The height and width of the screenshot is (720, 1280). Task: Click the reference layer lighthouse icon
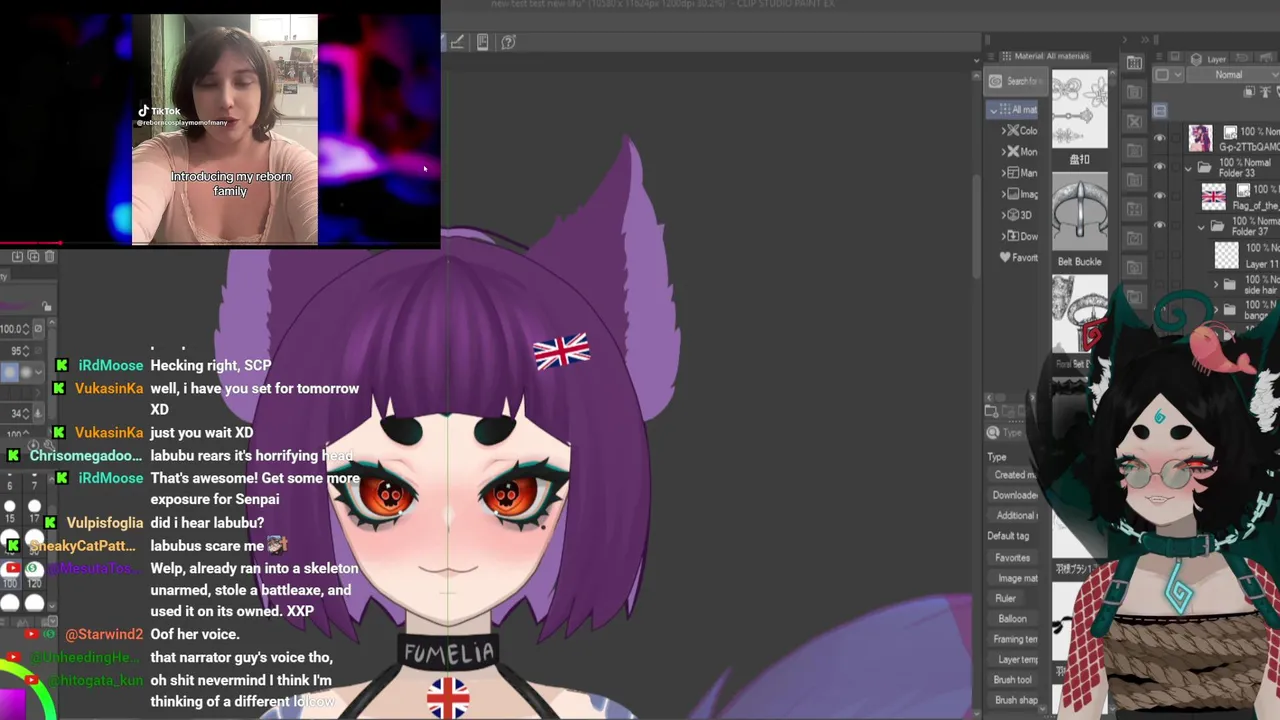click(1266, 92)
